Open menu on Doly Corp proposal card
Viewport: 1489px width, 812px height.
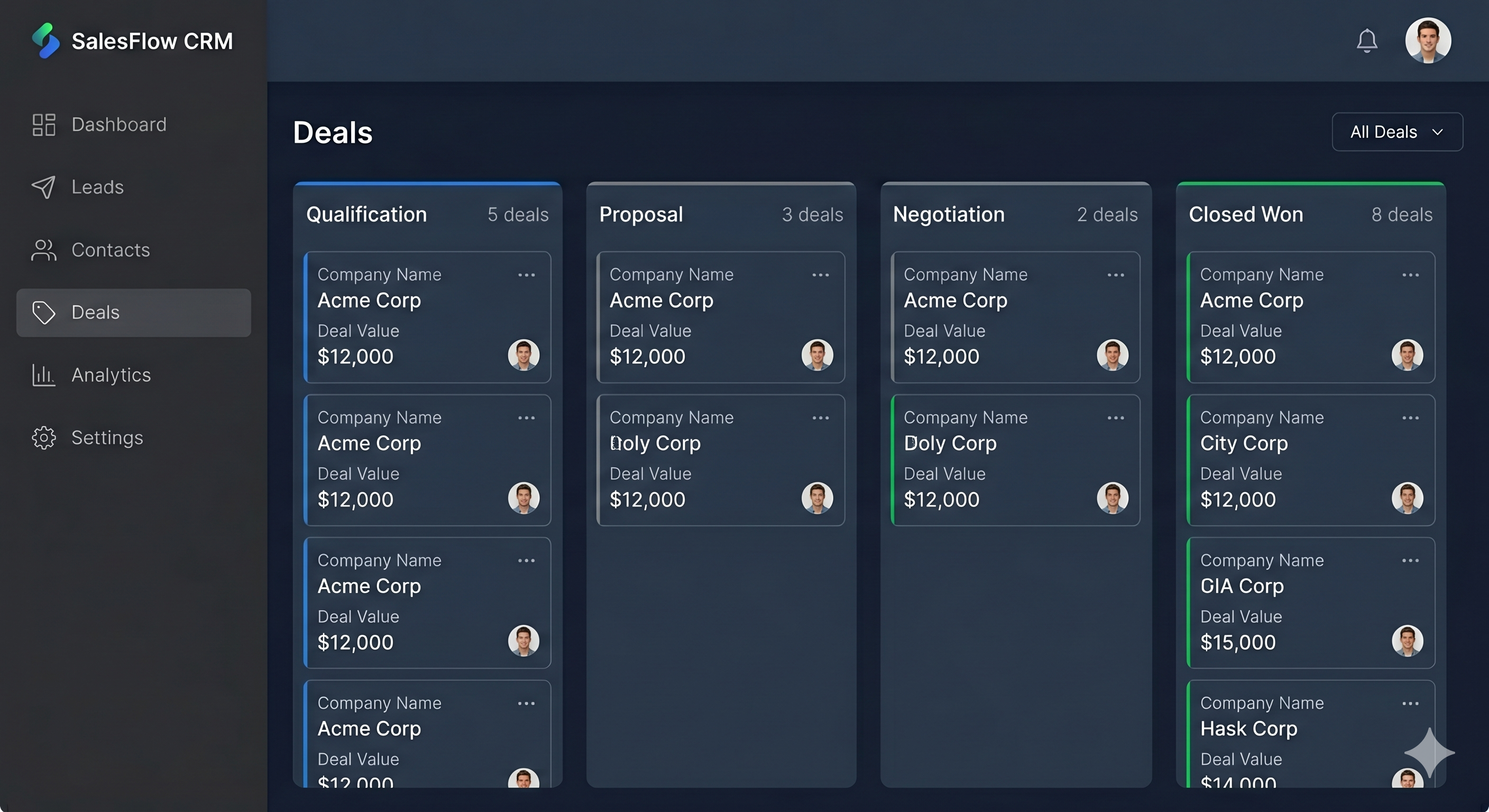(820, 418)
